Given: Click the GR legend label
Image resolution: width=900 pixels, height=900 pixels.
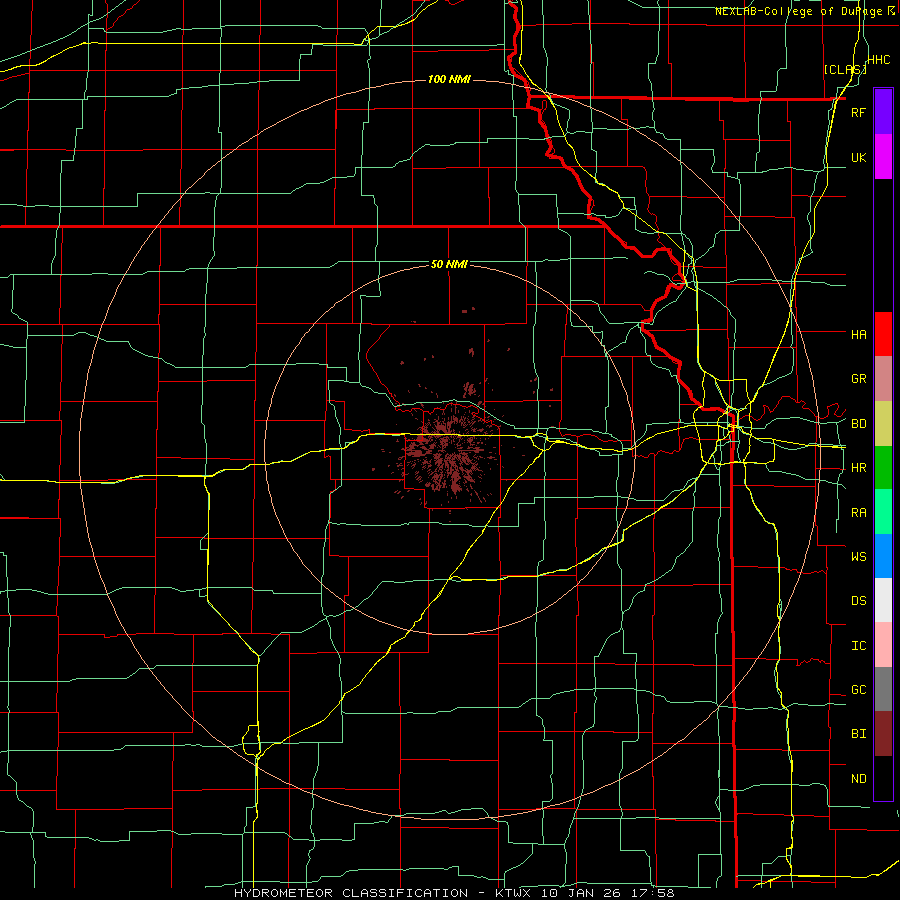Looking at the screenshot, I should pyautogui.click(x=858, y=379).
